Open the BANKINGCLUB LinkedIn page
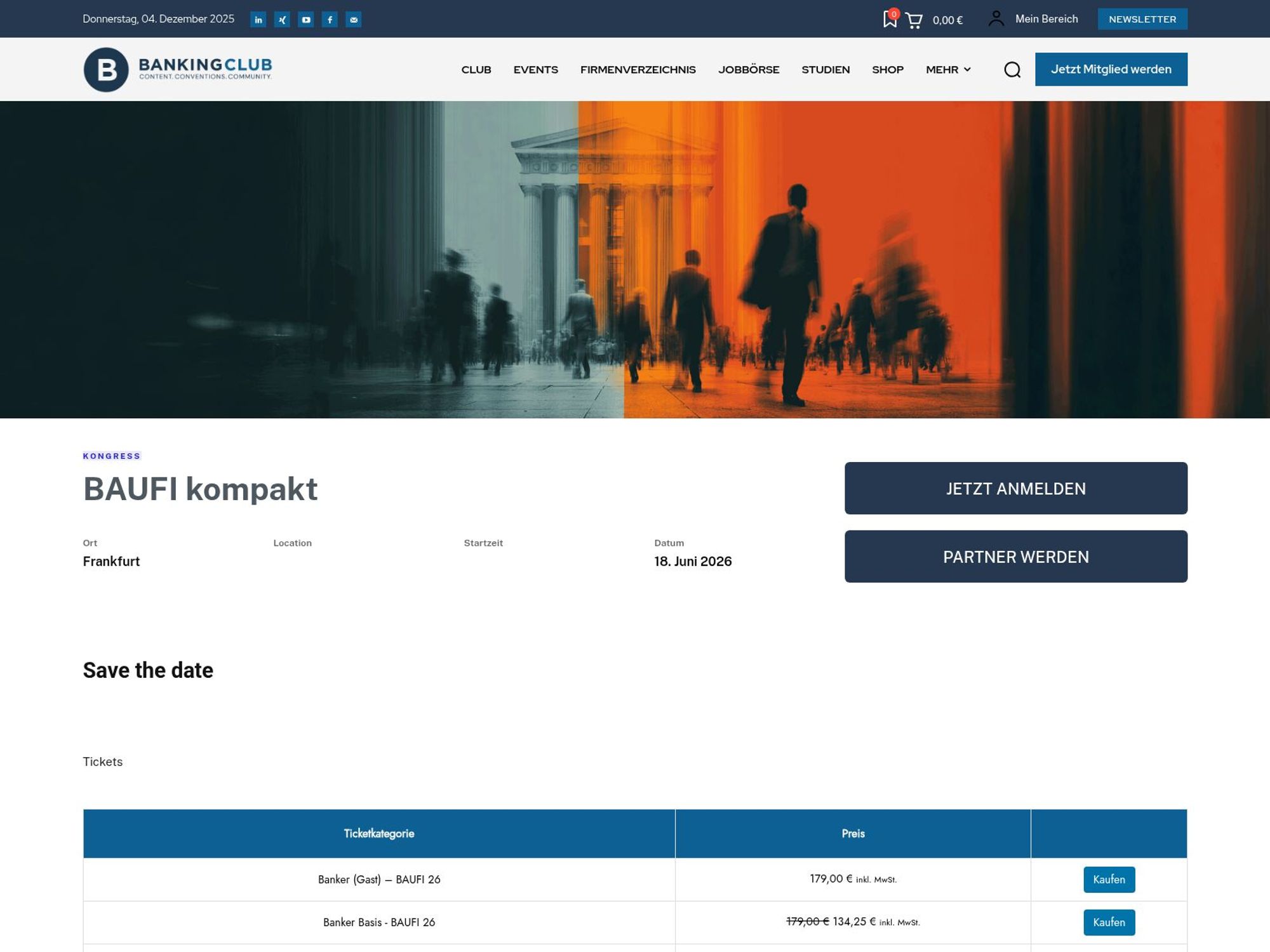 258,20
